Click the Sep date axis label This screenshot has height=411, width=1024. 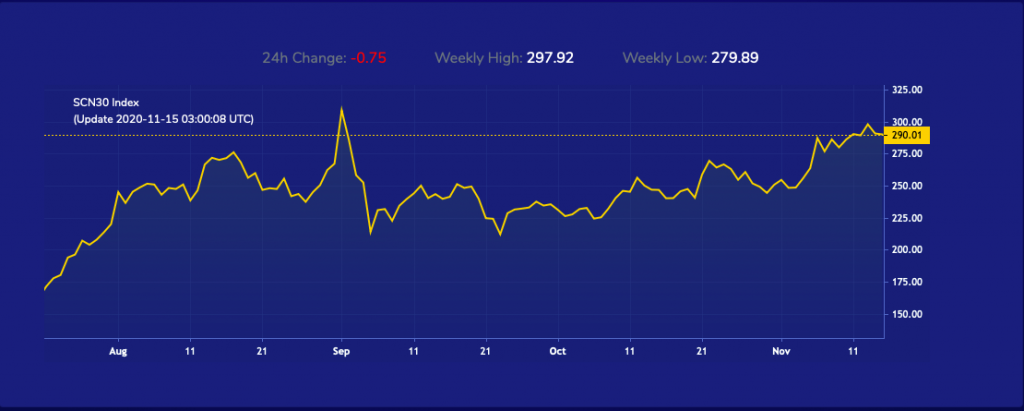342,352
